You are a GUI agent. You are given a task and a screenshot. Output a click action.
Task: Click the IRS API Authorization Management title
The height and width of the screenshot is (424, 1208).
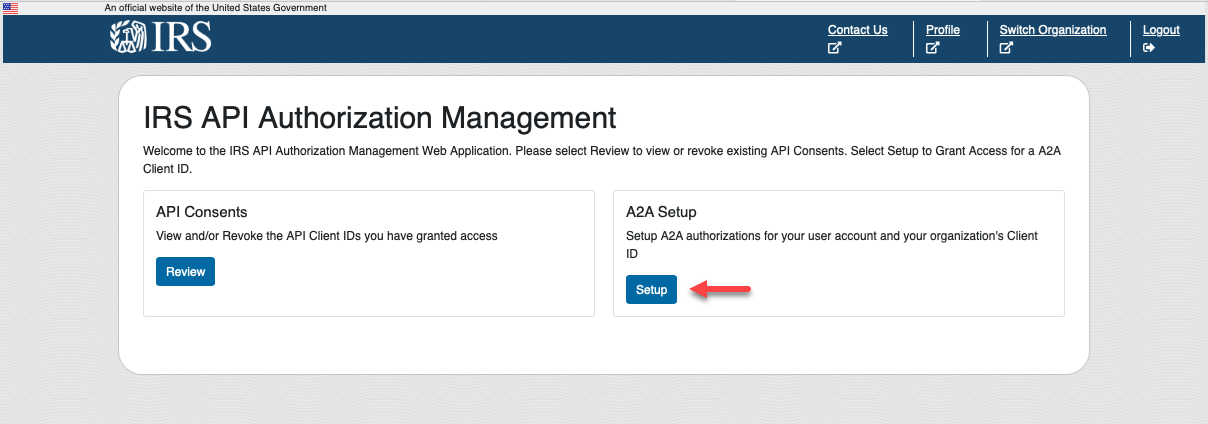(380, 118)
